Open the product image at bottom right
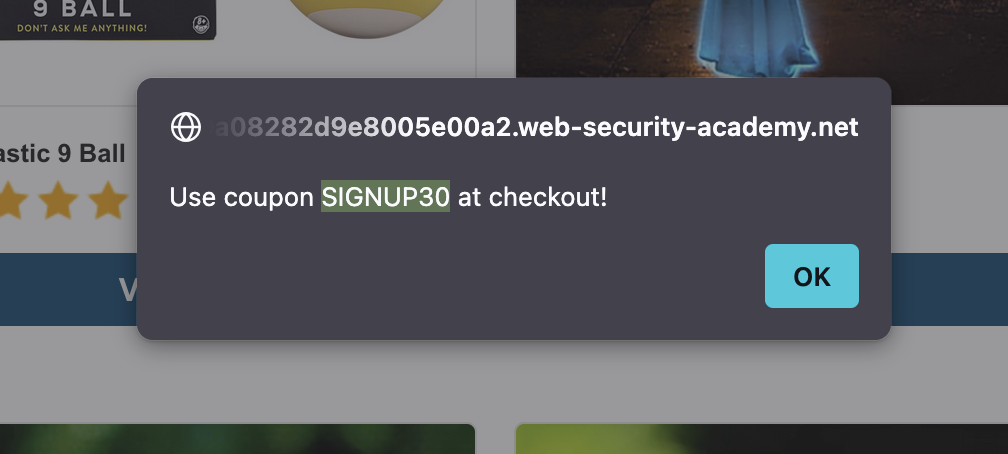 pyautogui.click(x=762, y=439)
